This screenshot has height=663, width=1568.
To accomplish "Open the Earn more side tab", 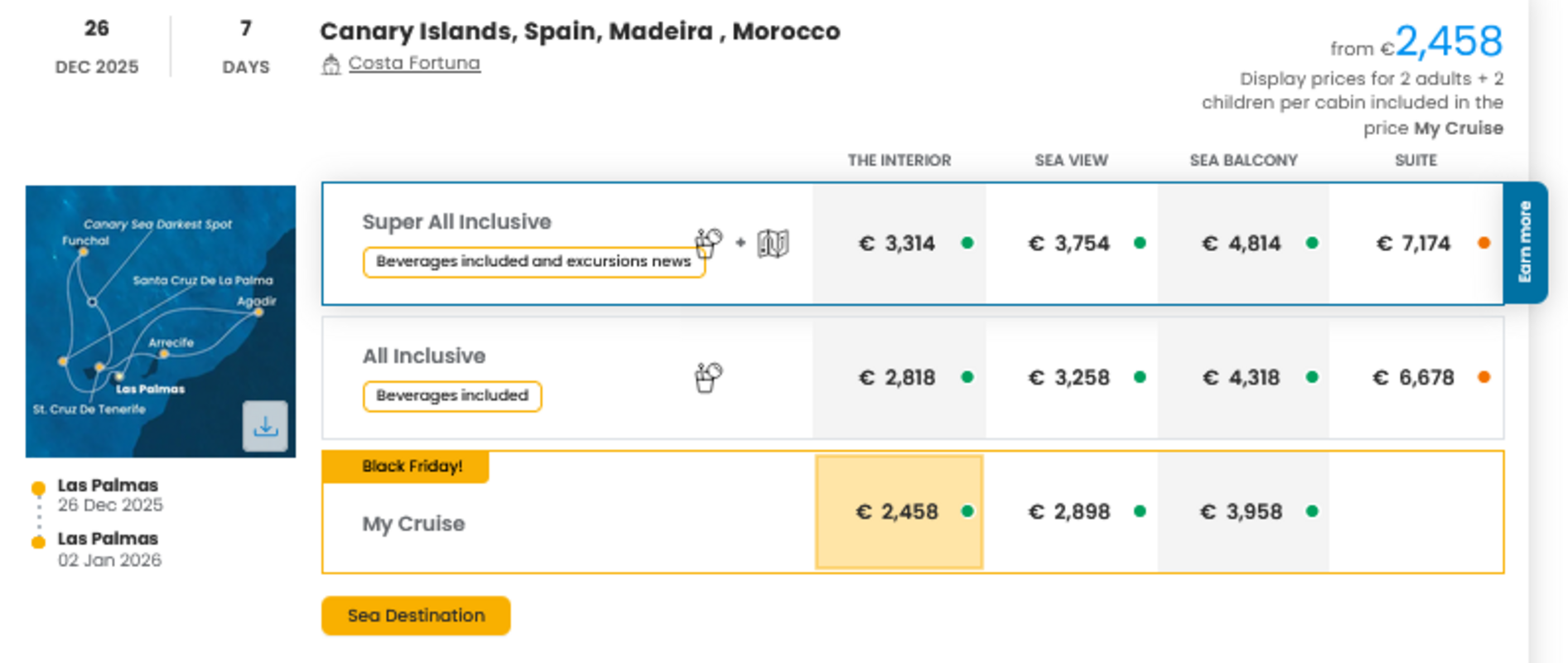I will [x=1525, y=242].
